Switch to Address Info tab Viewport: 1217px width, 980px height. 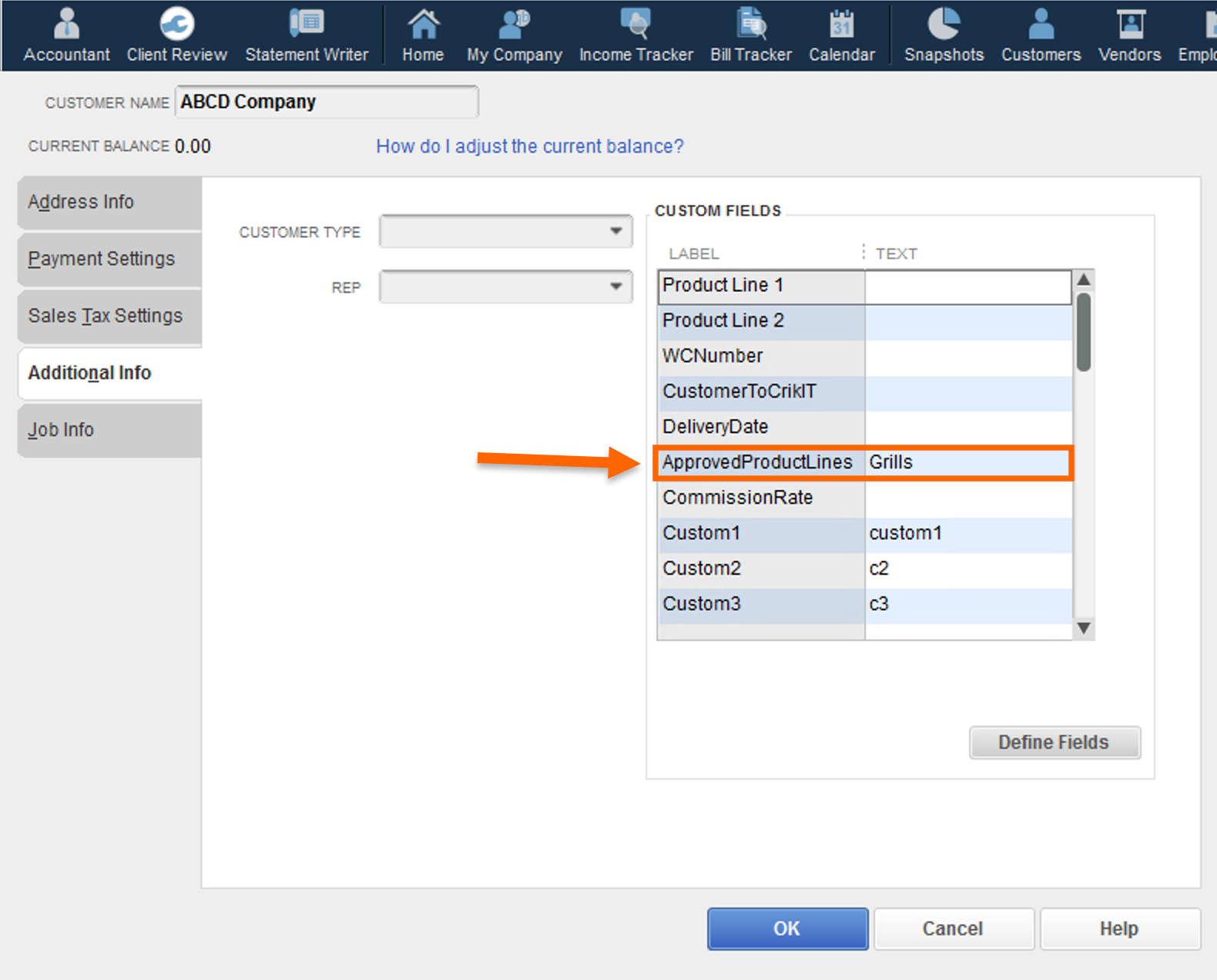pyautogui.click(x=109, y=202)
